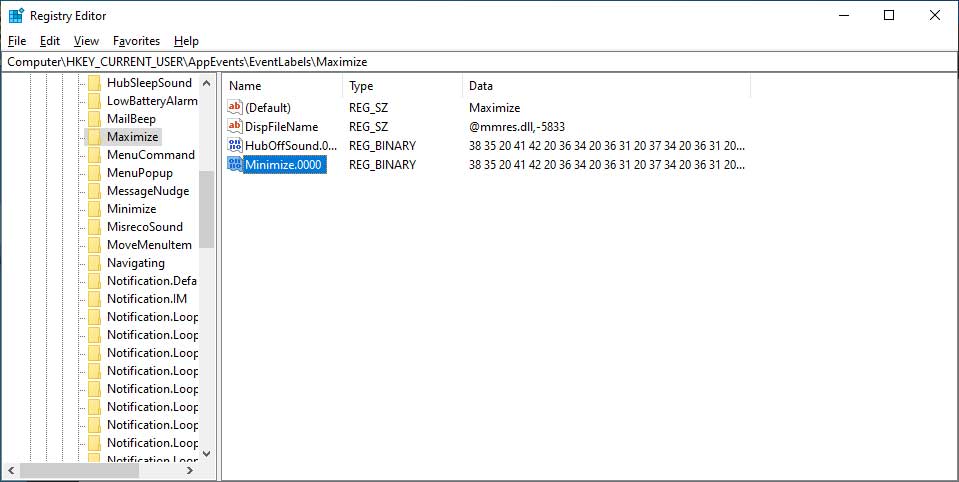Select the MailBeep key label
This screenshot has width=959, height=482.
[131, 119]
